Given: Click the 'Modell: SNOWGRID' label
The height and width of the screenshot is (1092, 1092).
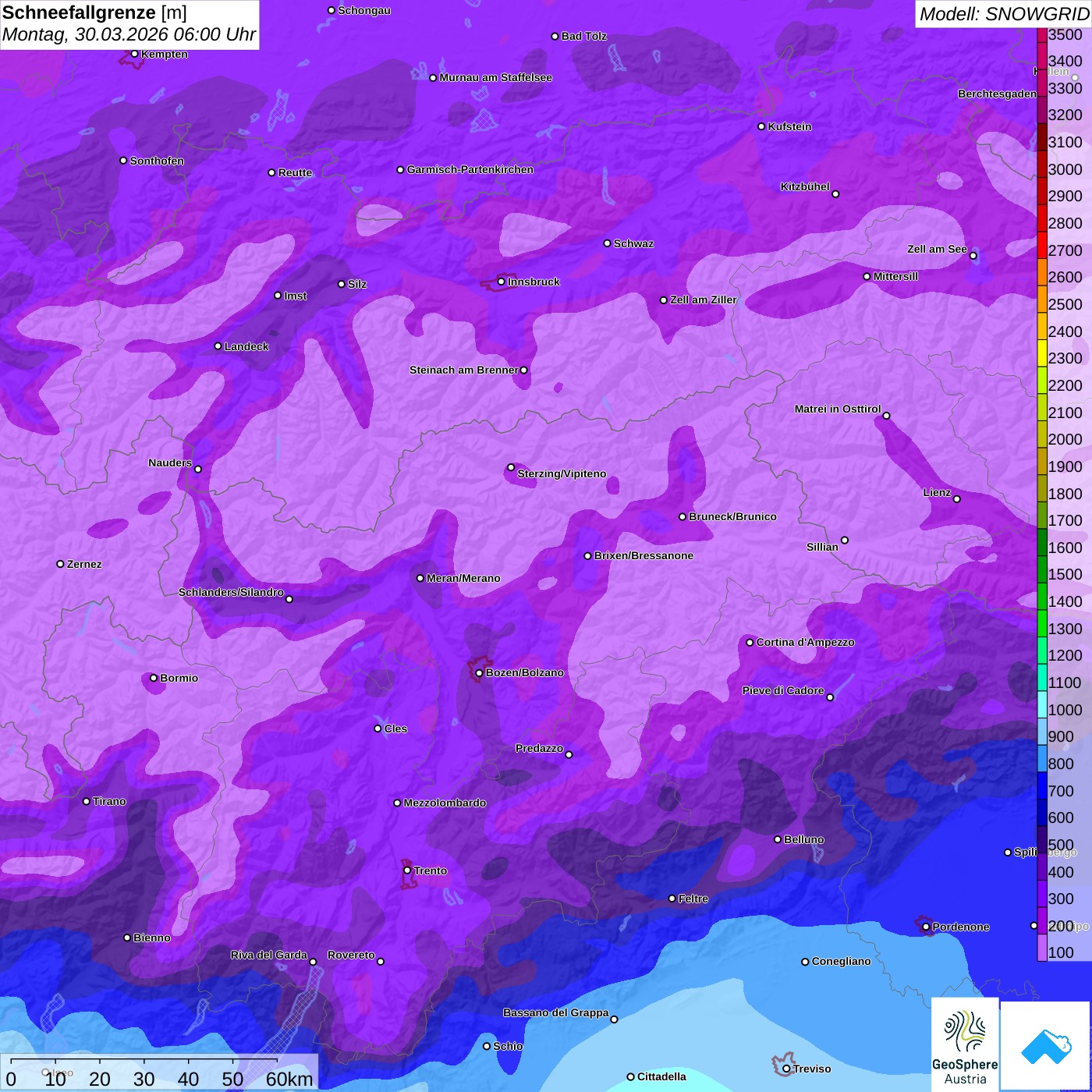Looking at the screenshot, I should click(1004, 14).
